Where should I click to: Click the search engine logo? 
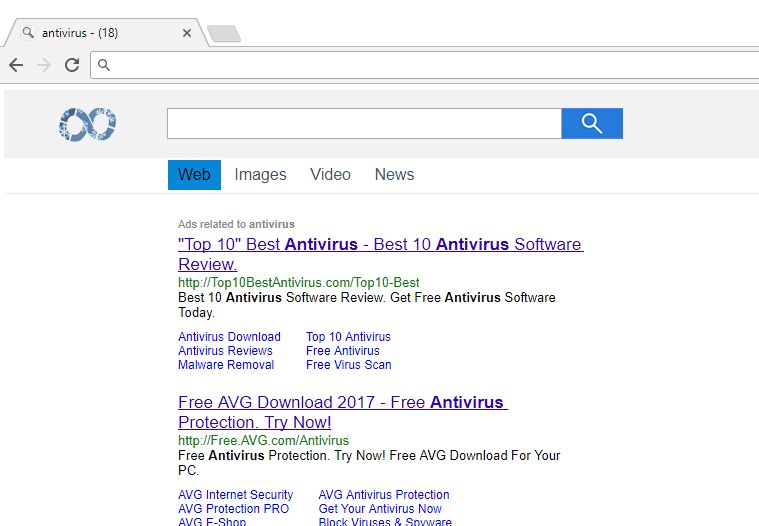[x=88, y=124]
